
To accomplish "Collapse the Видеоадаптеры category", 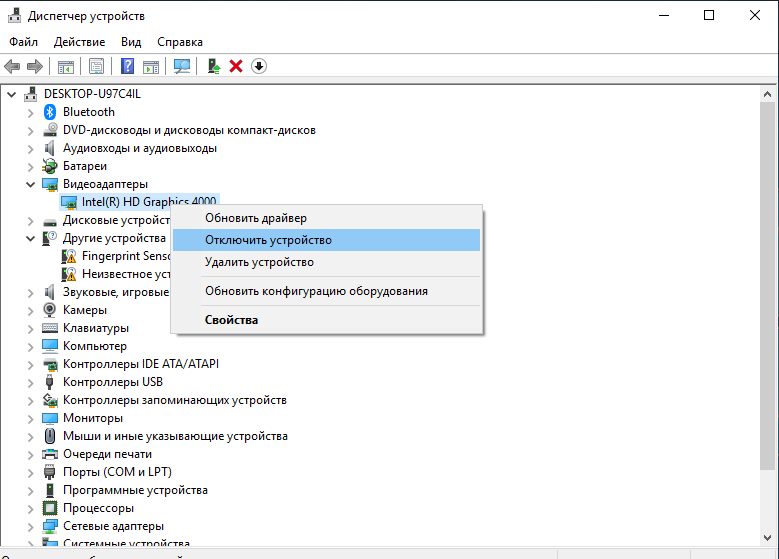I will 30,184.
